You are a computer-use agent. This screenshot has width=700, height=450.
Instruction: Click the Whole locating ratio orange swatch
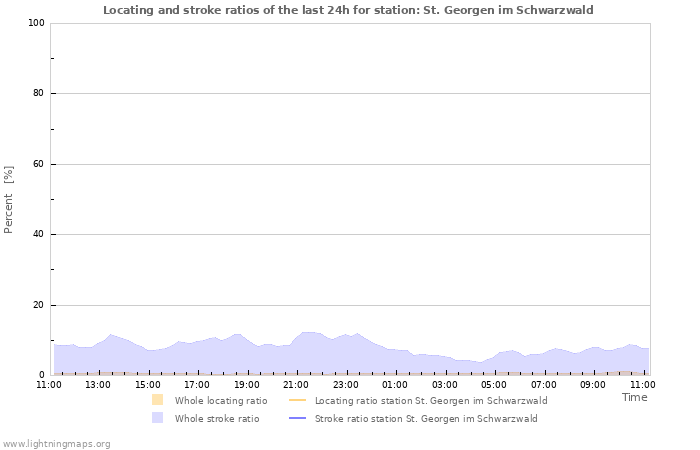click(157, 400)
